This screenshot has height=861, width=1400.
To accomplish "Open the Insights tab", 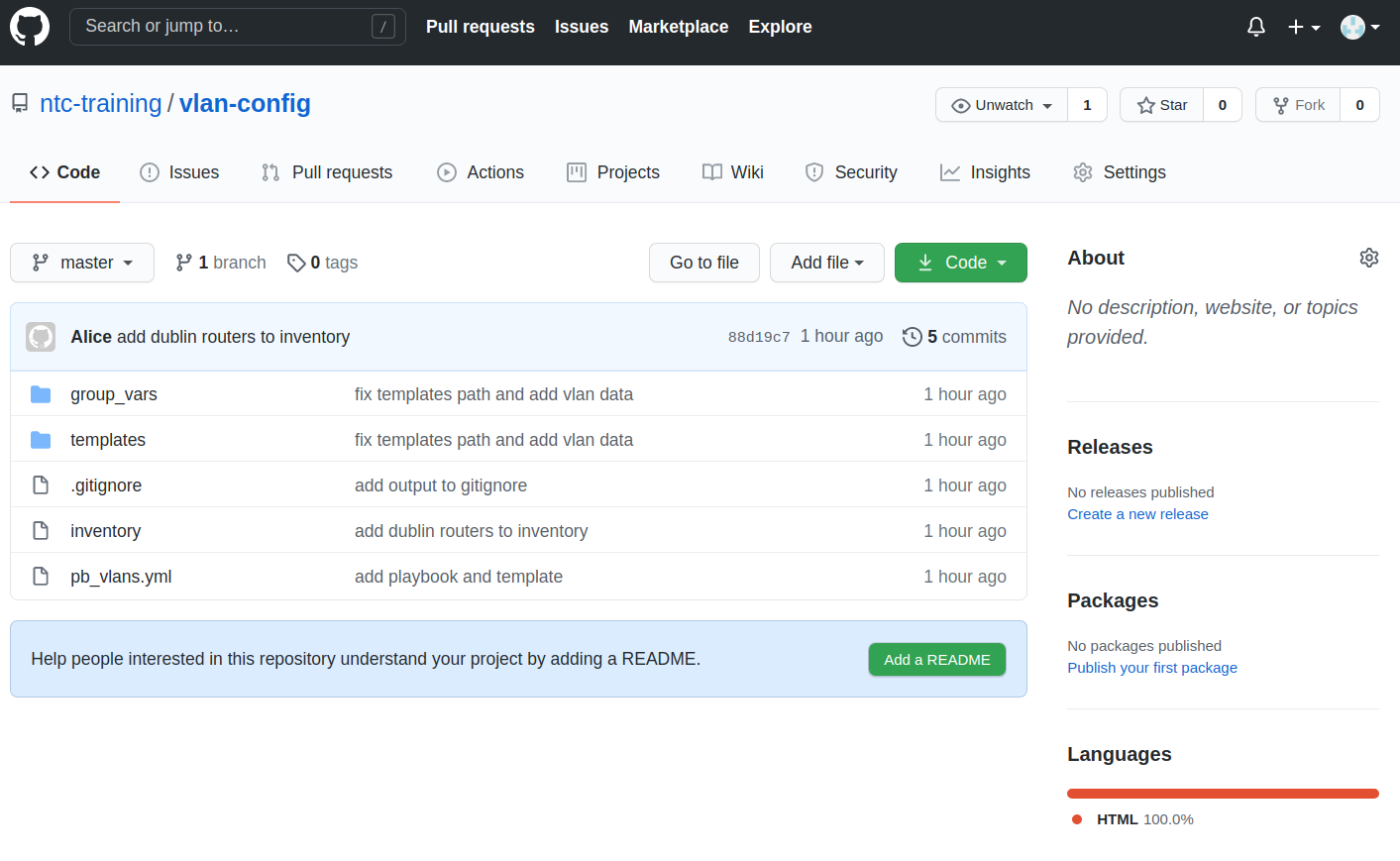I will [x=985, y=172].
